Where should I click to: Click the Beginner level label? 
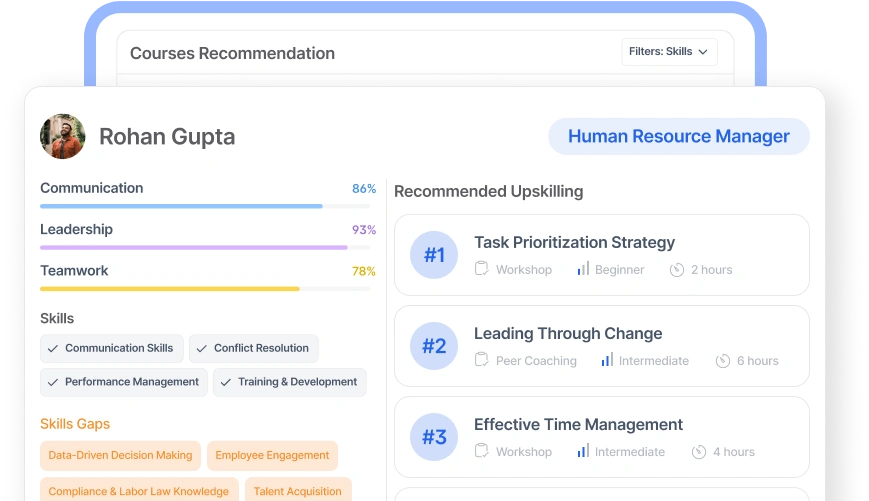[620, 270]
